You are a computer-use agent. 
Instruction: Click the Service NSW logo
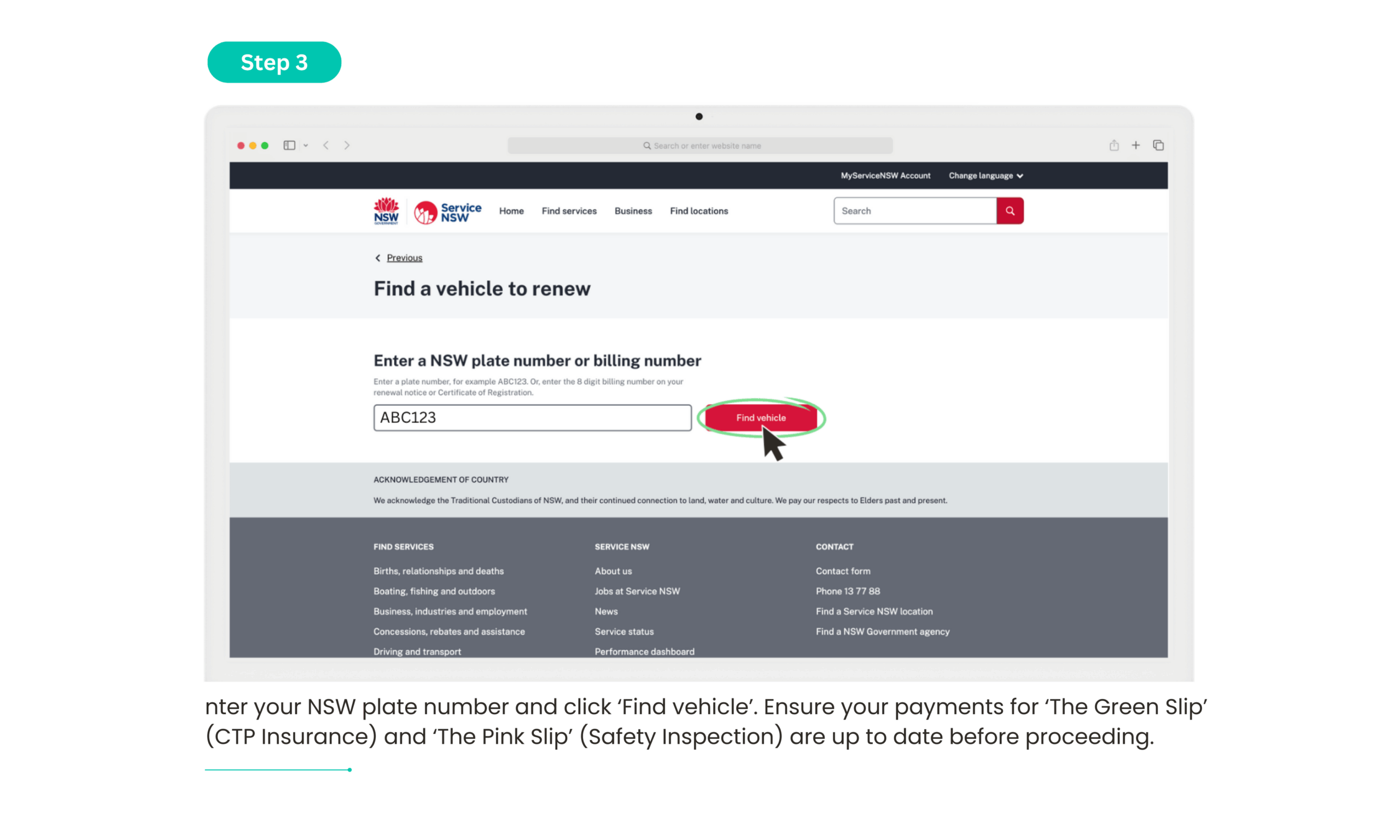pyautogui.click(x=447, y=212)
